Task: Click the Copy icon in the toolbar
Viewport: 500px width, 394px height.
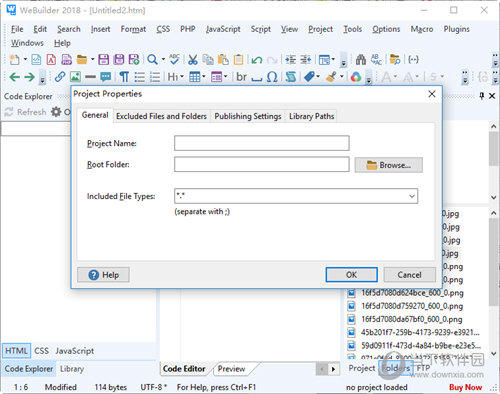Action: [x=208, y=60]
